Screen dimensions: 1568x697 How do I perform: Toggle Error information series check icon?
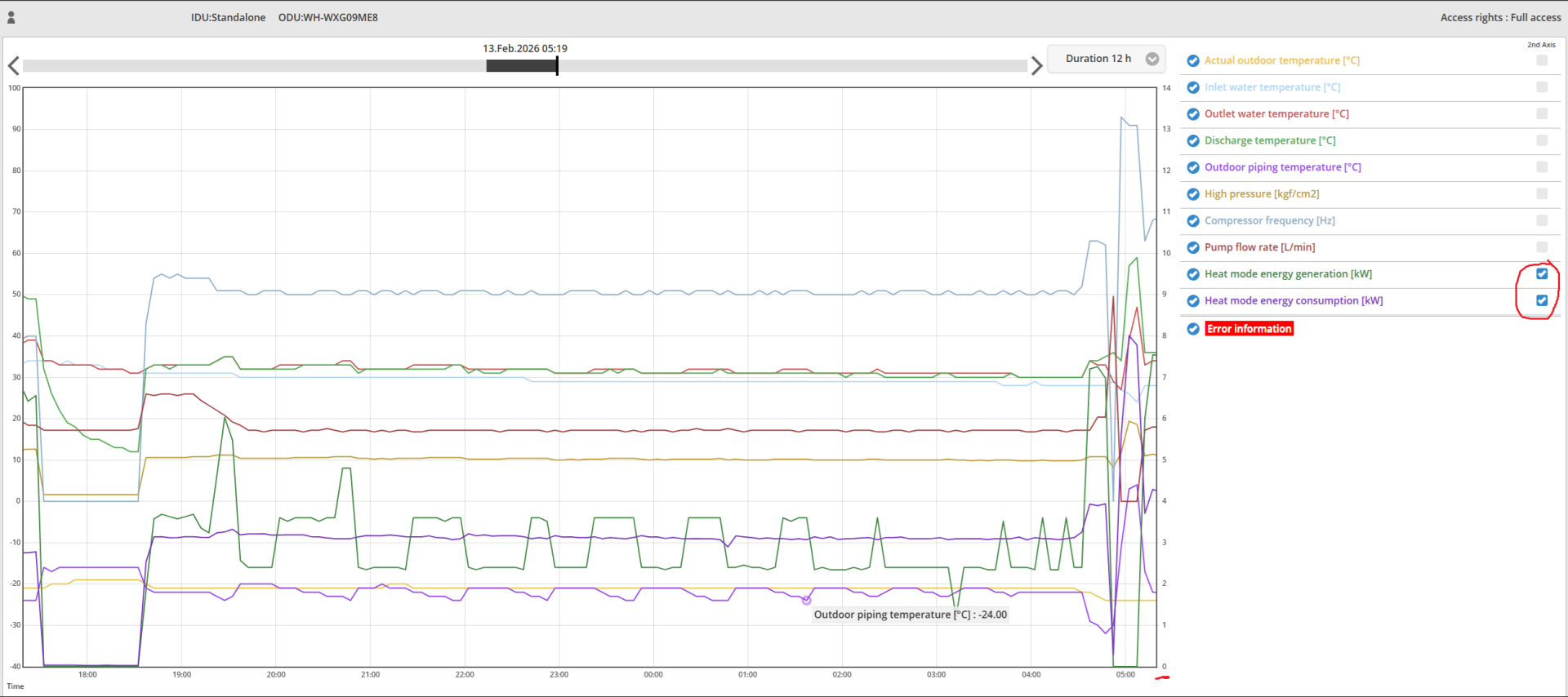(1193, 329)
